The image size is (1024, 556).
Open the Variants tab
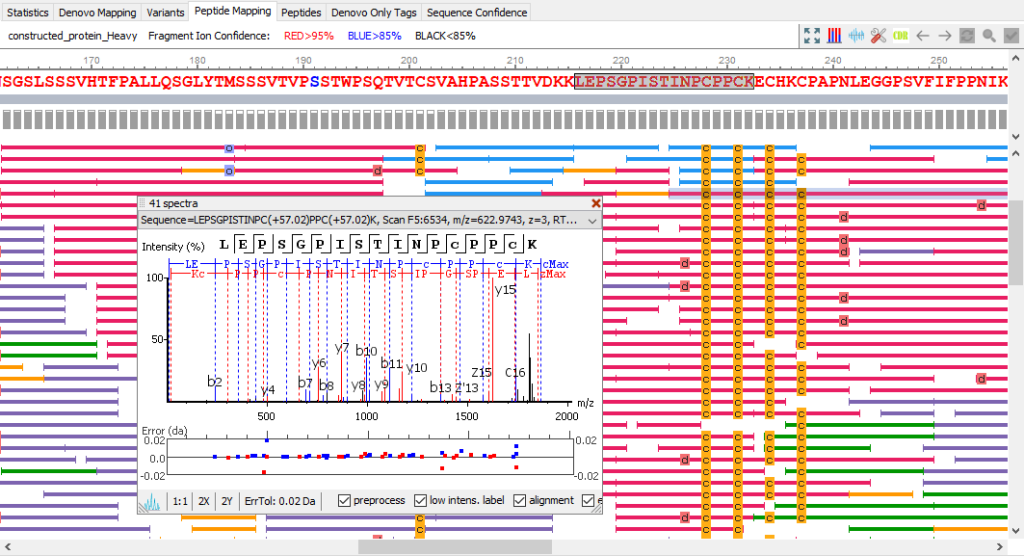165,12
